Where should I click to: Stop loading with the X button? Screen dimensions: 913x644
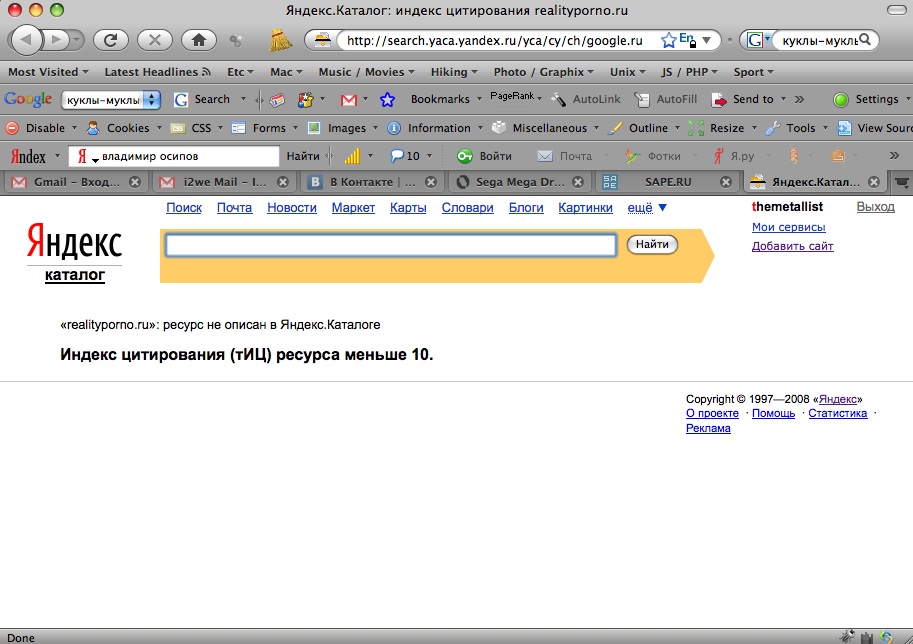(154, 40)
